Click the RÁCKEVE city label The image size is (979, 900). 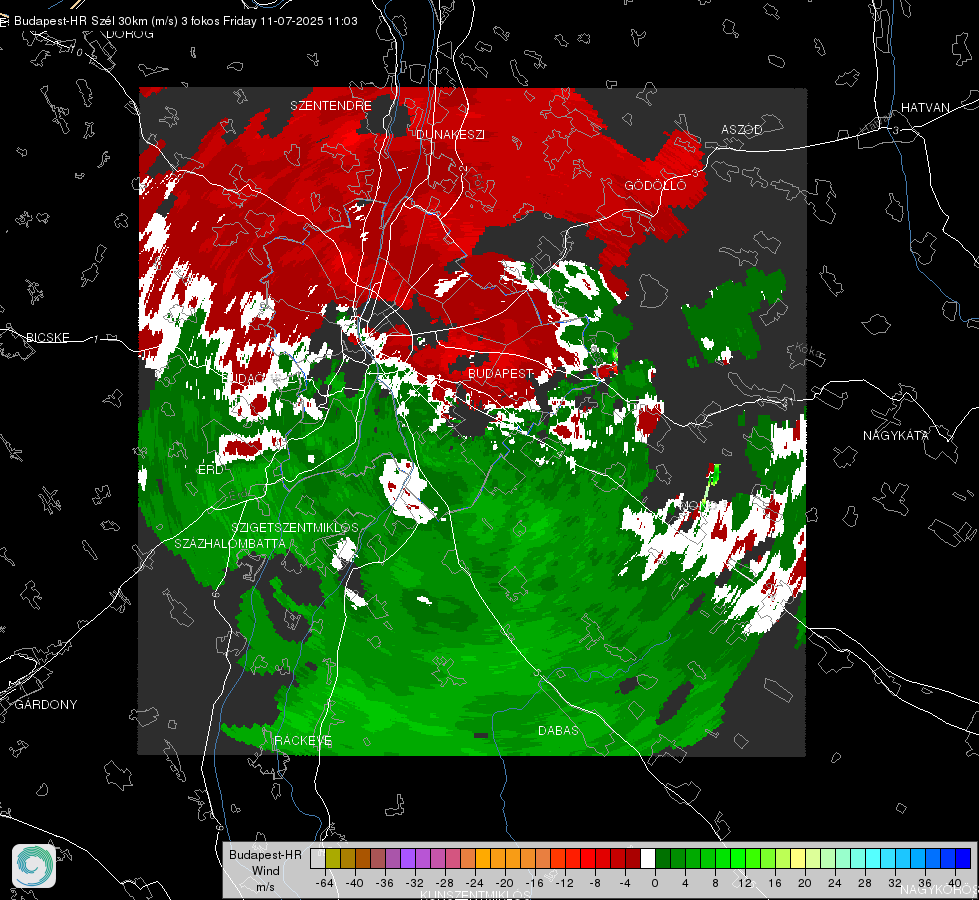click(303, 741)
